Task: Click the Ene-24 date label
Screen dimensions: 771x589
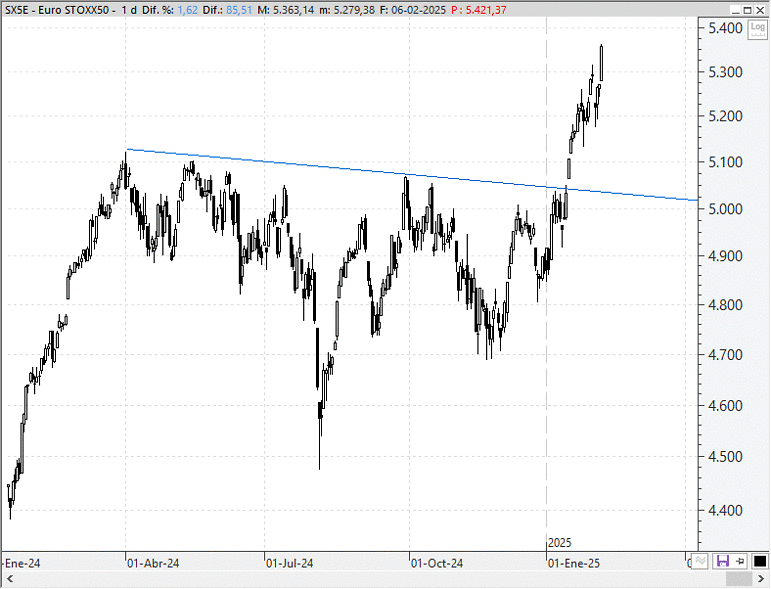Action: click(22, 563)
